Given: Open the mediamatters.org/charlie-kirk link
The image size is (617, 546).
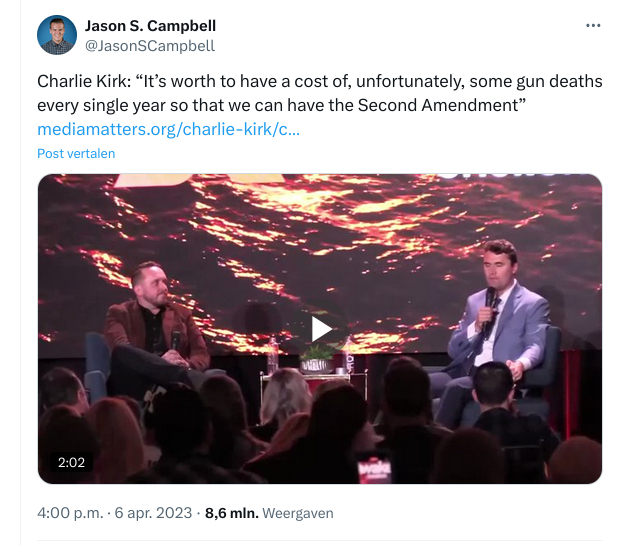Looking at the screenshot, I should coord(168,129).
